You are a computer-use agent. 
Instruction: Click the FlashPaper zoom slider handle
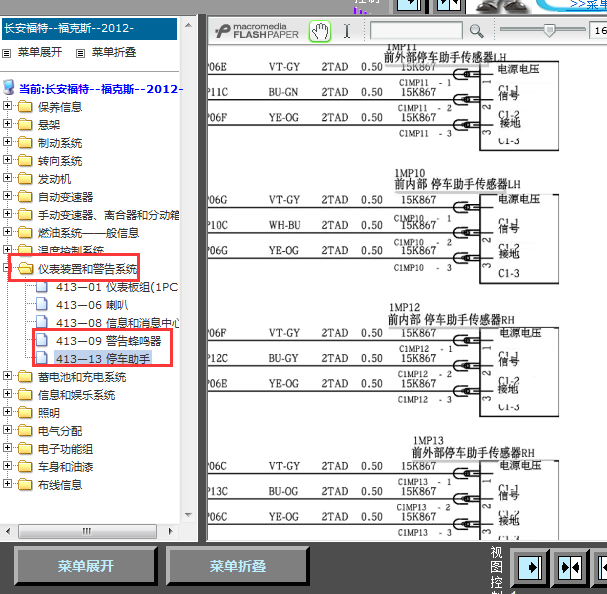click(x=549, y=30)
